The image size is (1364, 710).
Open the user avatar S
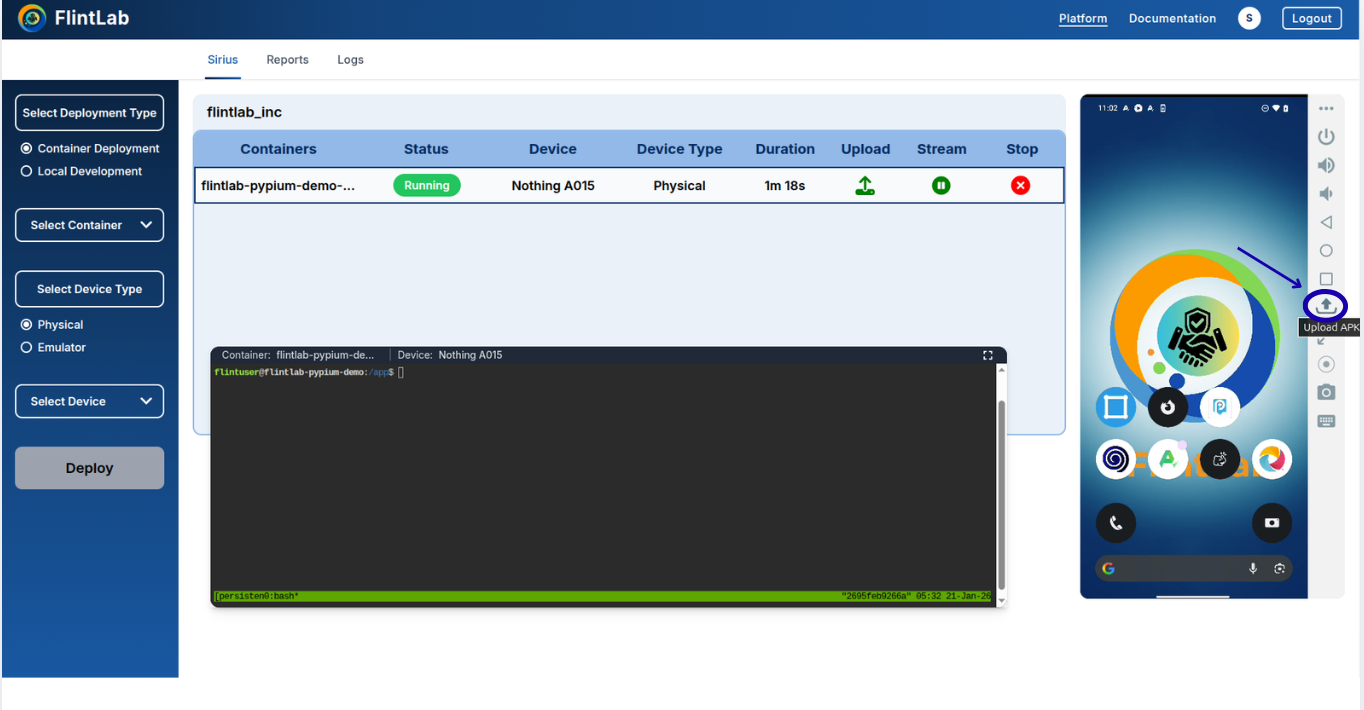pyautogui.click(x=1249, y=18)
